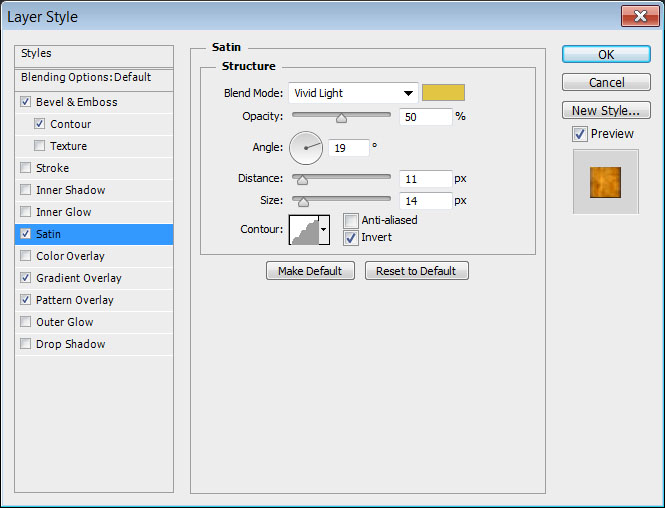The width and height of the screenshot is (665, 508).
Task: Enable the Anti-aliased checkbox
Action: (351, 220)
